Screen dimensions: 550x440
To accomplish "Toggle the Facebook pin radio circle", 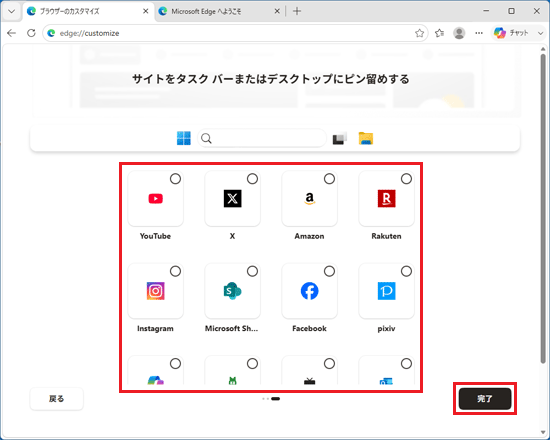I will pos(329,271).
